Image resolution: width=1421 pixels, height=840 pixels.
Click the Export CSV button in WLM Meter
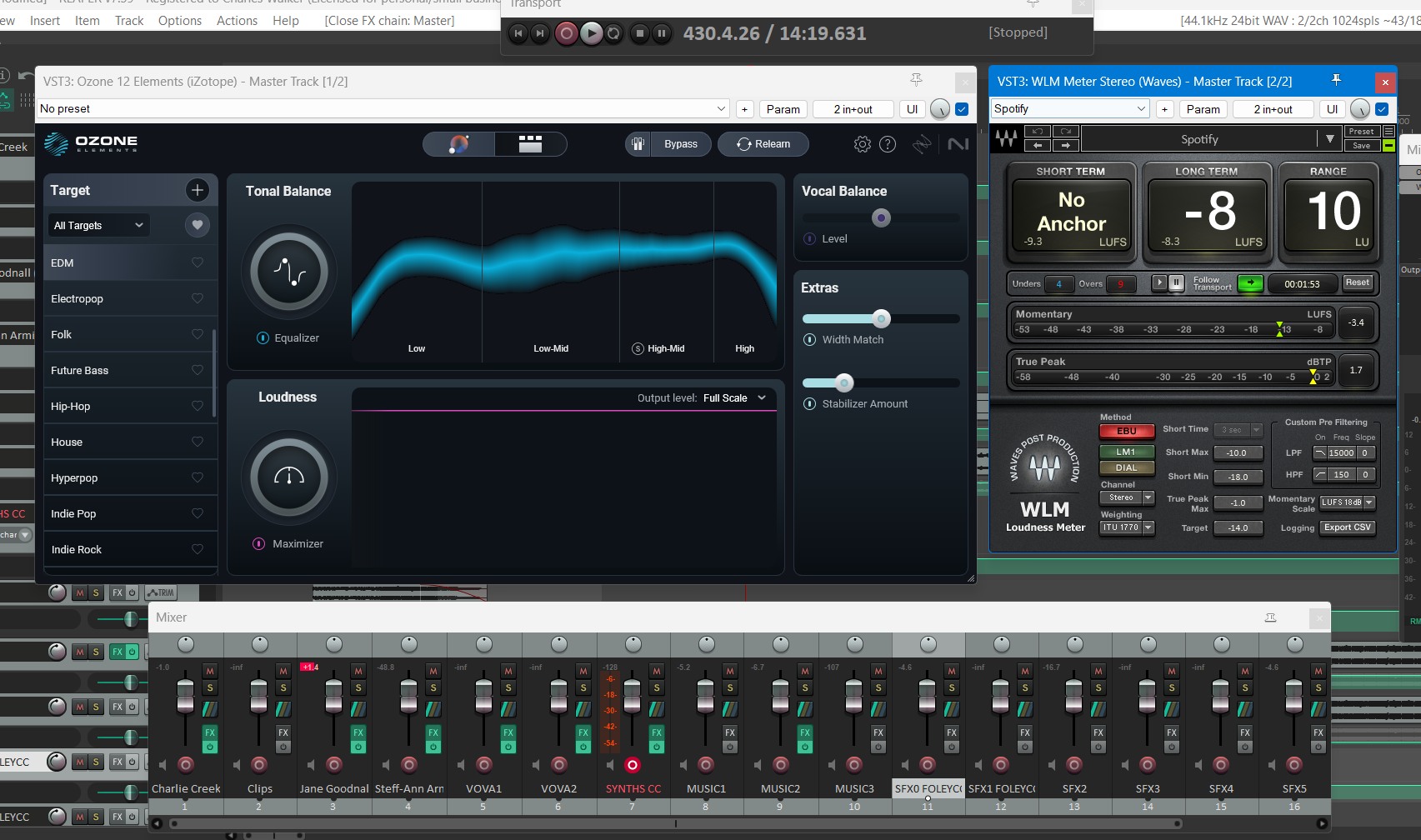coord(1347,527)
